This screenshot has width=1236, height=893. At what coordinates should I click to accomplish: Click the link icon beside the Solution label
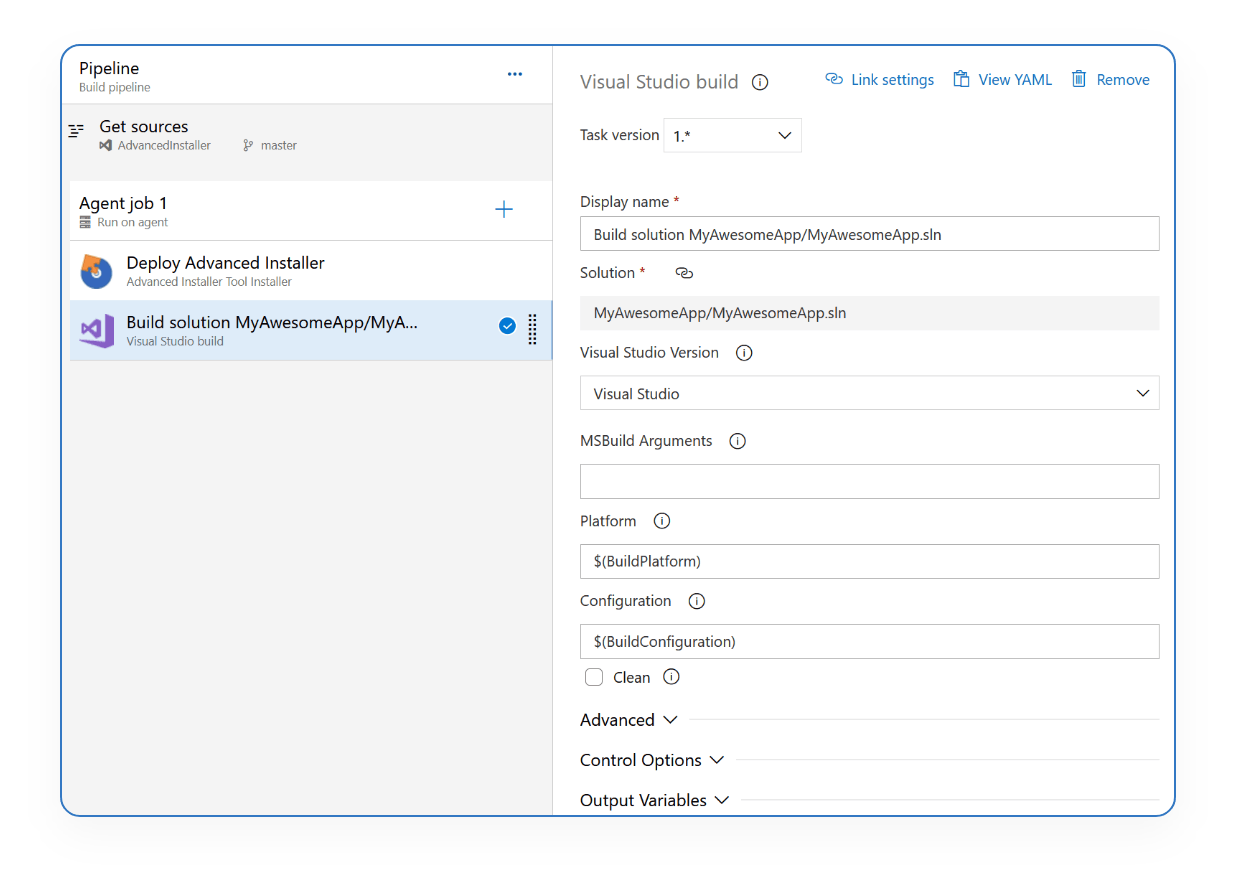click(x=684, y=272)
